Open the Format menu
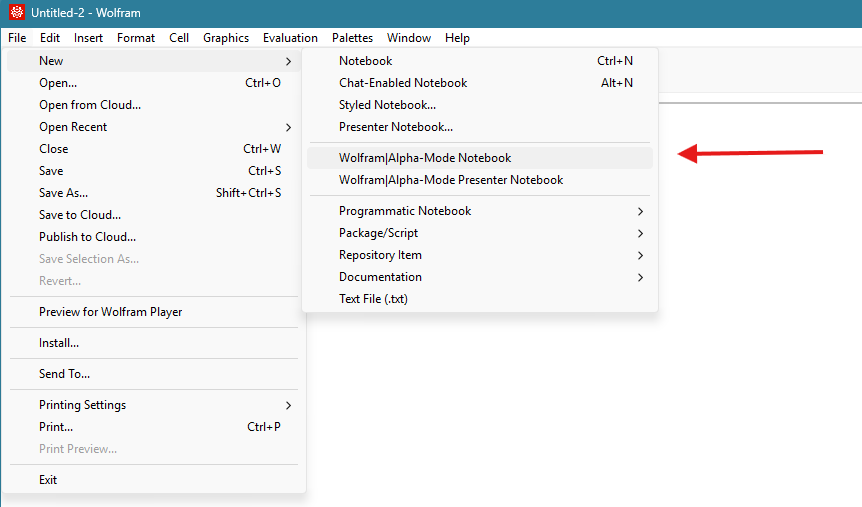 [136, 38]
